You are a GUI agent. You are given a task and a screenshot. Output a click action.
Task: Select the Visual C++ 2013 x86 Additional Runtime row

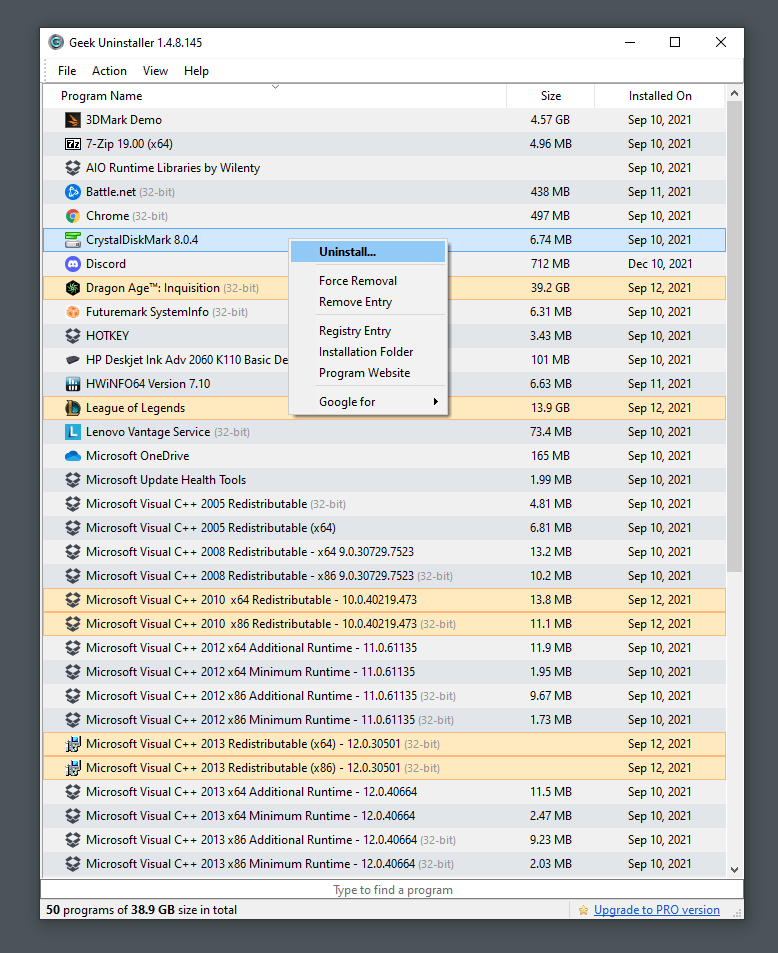(384, 840)
